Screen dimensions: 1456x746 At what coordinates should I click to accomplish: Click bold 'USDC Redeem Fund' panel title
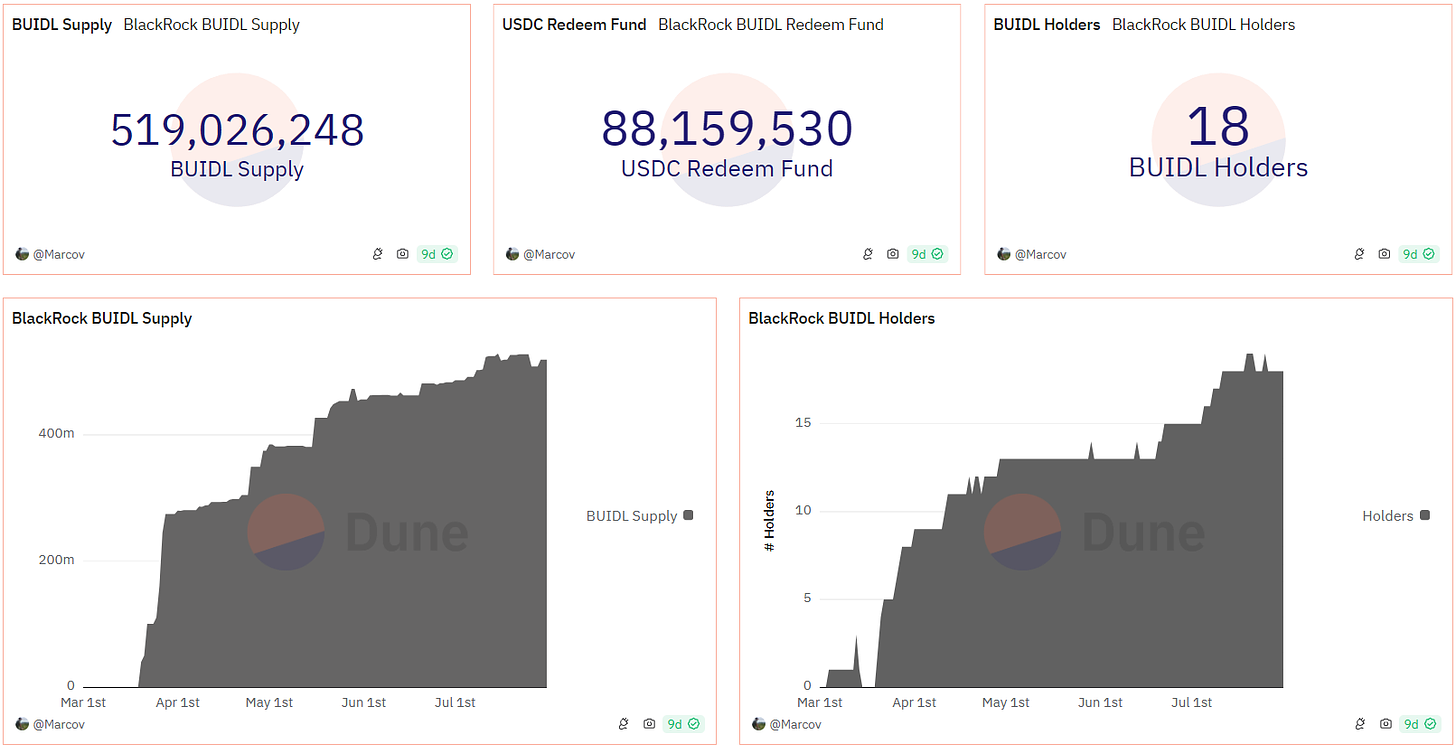(575, 25)
